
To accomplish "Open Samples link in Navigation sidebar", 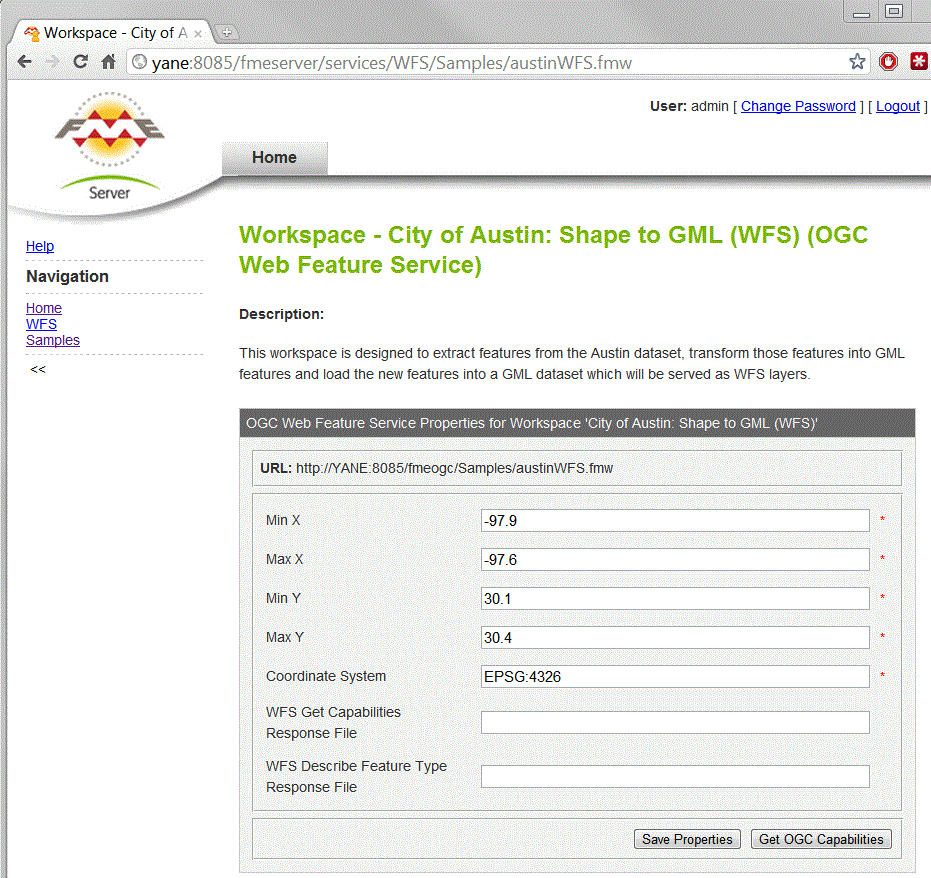I will tap(53, 340).
